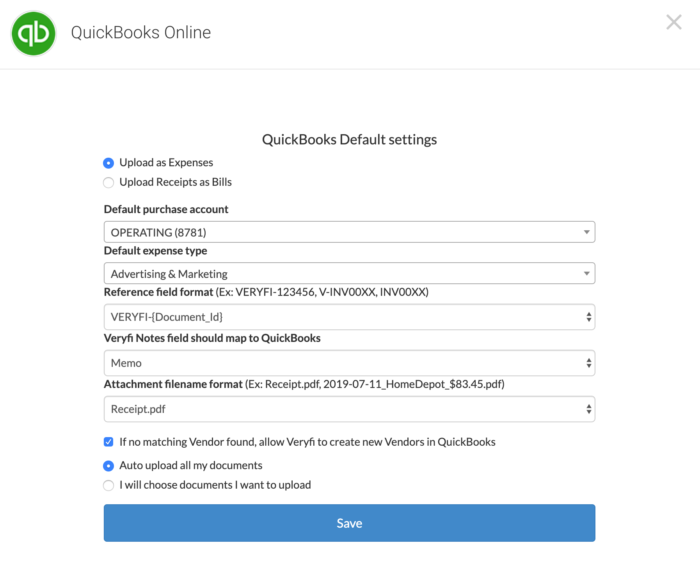Click the green QuickBooks logo icon

click(x=33, y=33)
